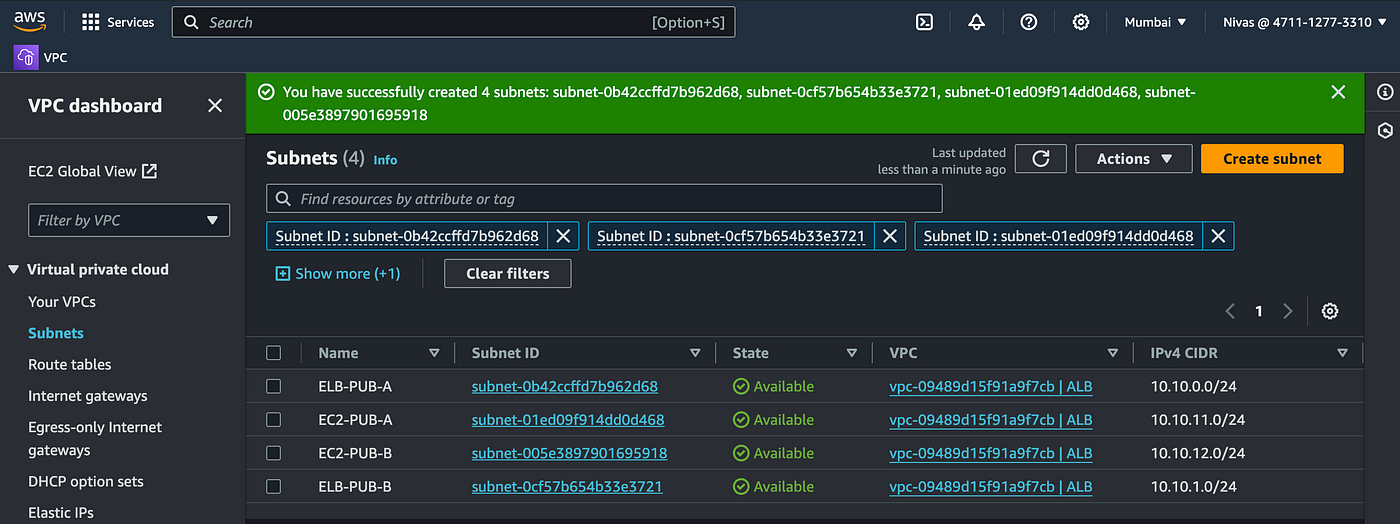Image resolution: width=1400 pixels, height=524 pixels.
Task: Select the 10.10.11.0/24 CIDR cell
Action: click(x=1197, y=420)
